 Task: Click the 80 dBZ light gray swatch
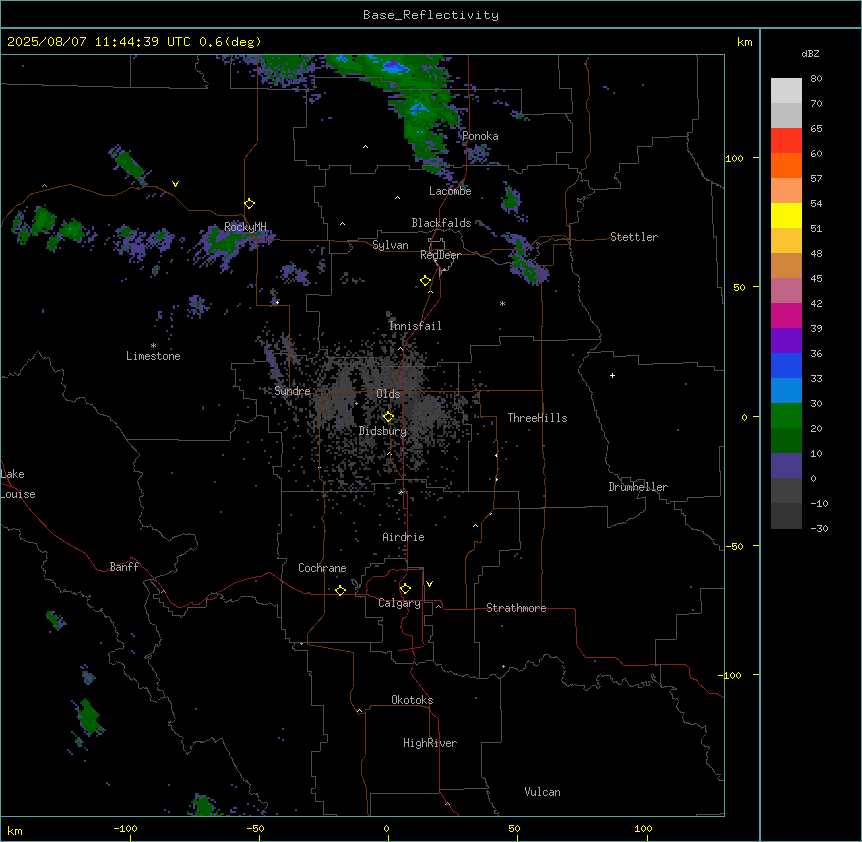pos(786,91)
